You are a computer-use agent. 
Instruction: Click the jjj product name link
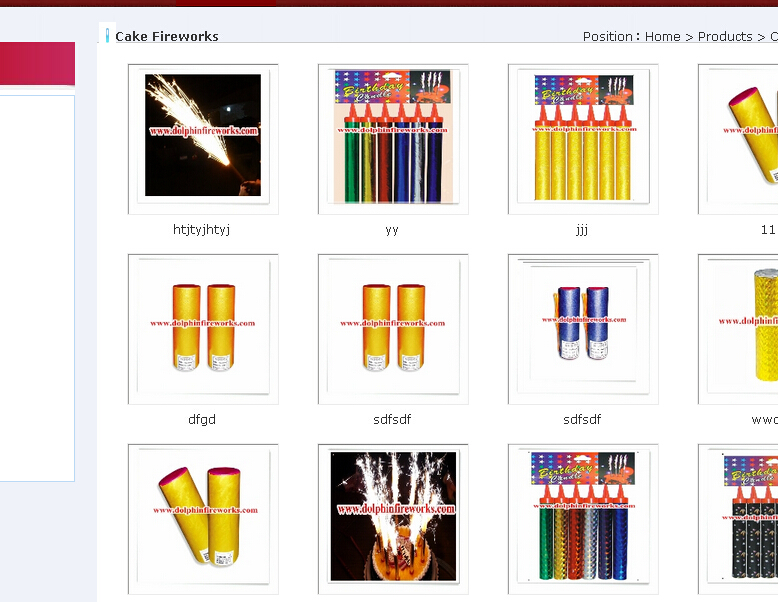click(582, 230)
